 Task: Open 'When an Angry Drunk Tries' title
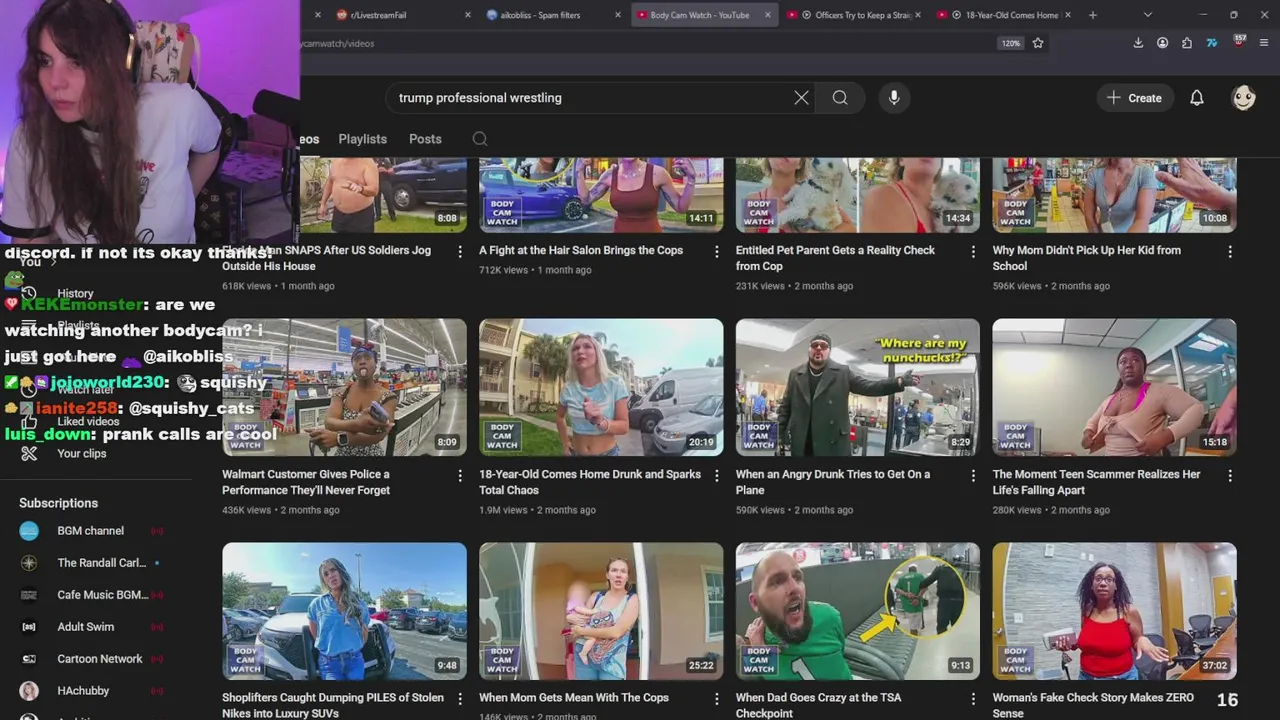[833, 482]
